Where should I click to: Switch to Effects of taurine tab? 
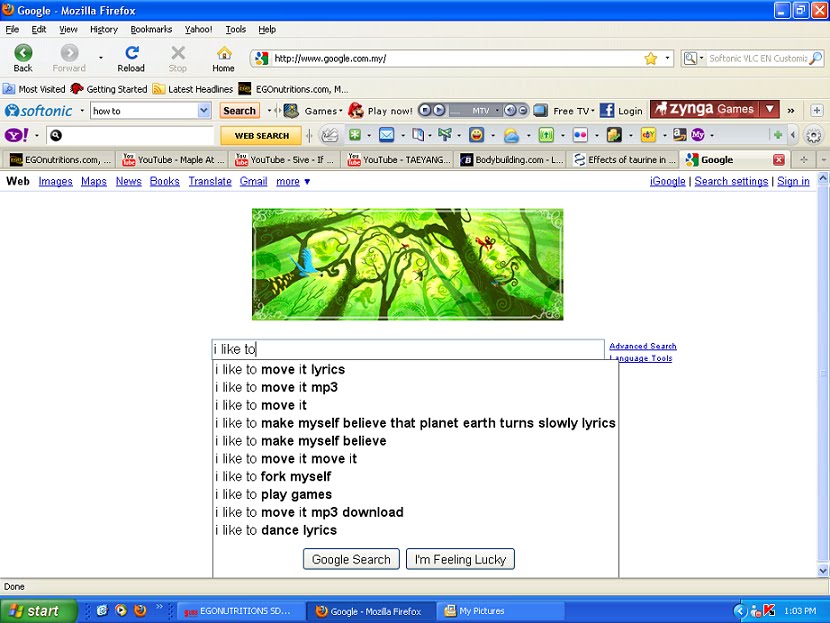click(x=625, y=159)
